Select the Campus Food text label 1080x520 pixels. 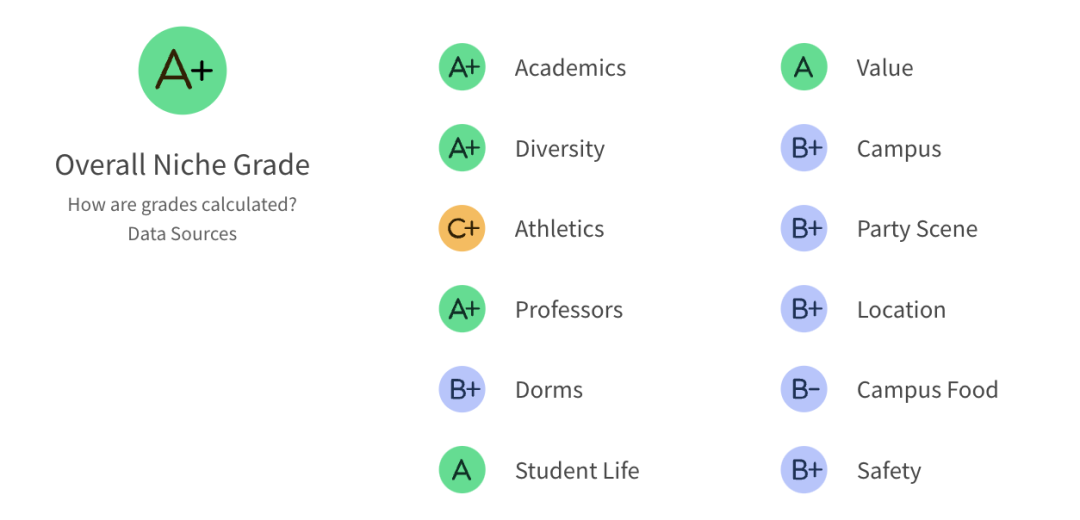(927, 390)
